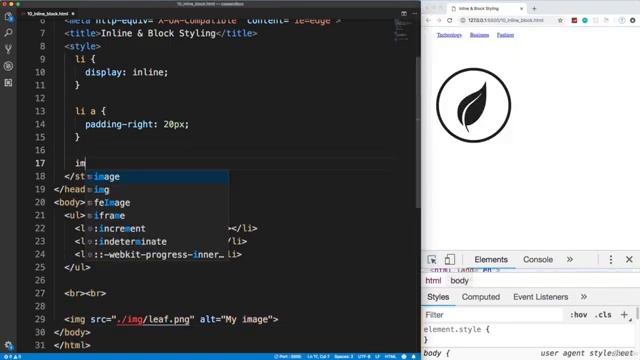Screen dimensions: 640x360
Task: Open a new browser tab with plus
Action: coord(534,9)
